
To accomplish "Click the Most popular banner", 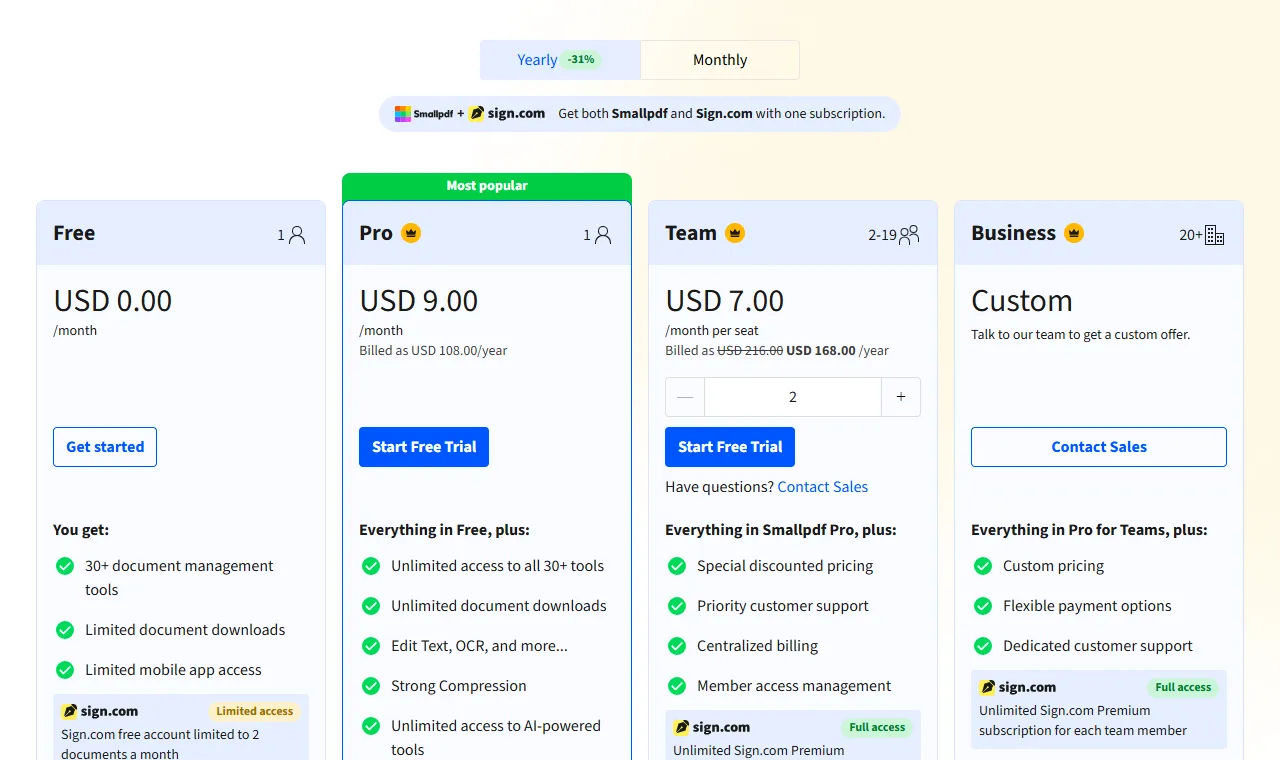I will click(487, 186).
